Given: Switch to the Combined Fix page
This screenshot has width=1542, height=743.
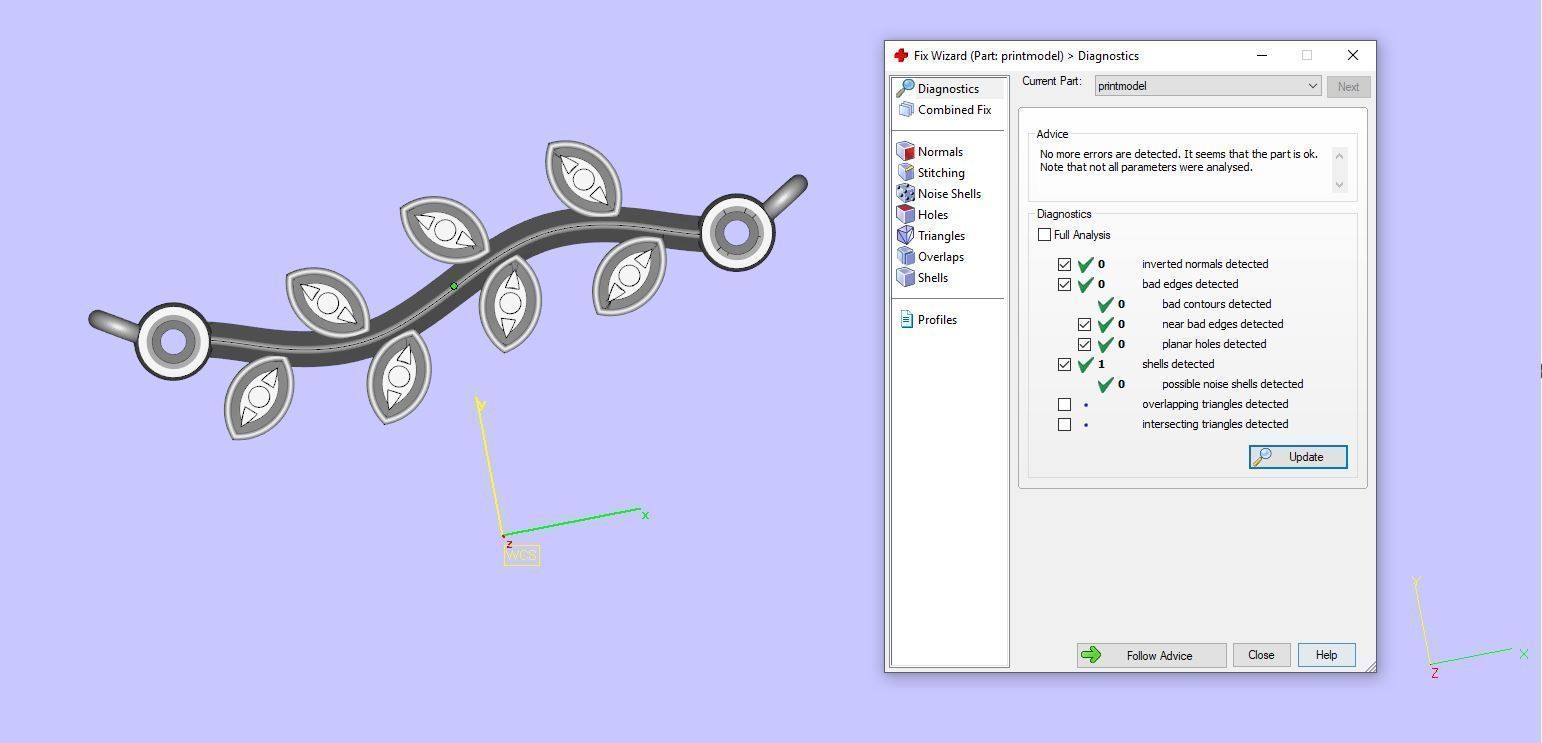Looking at the screenshot, I should point(954,109).
